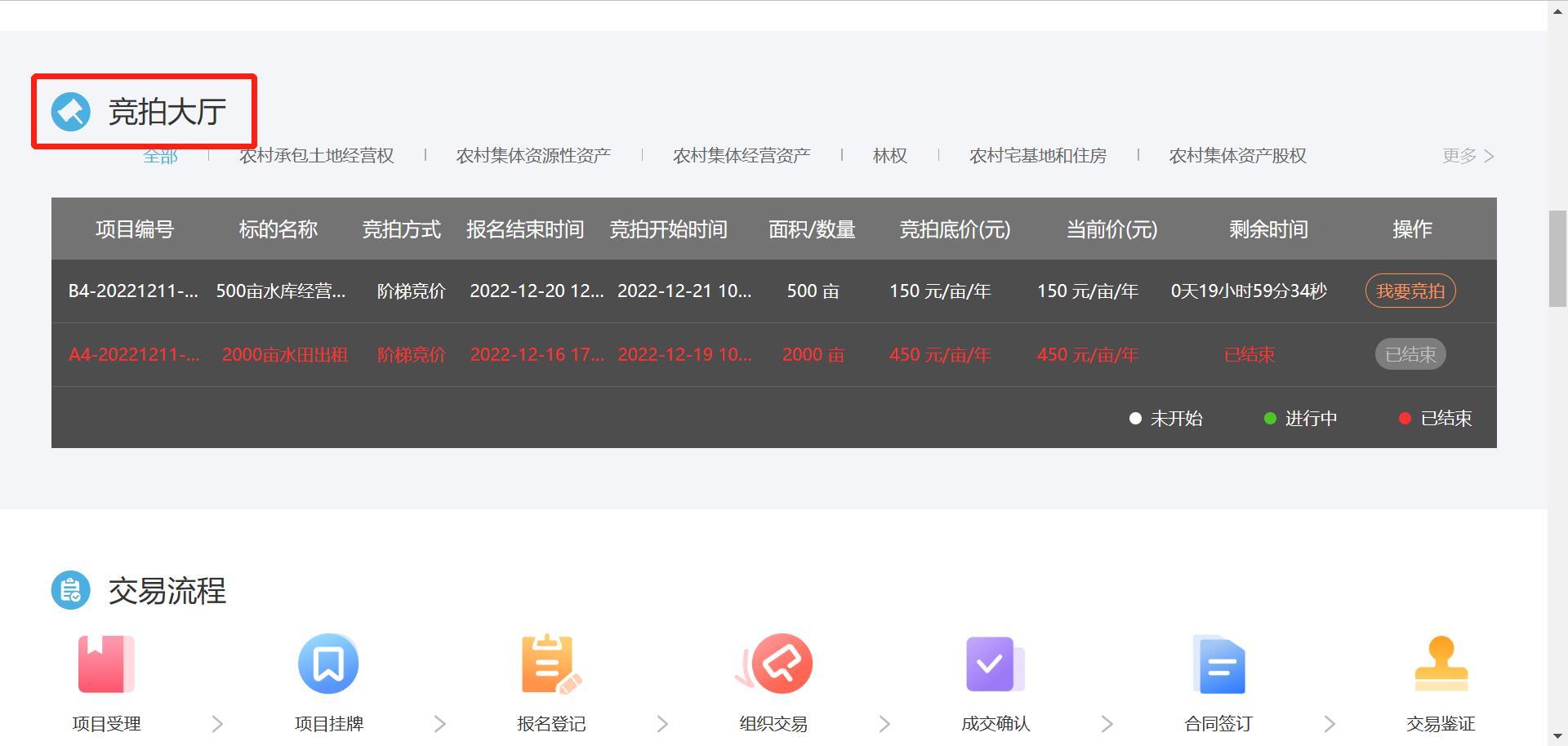Viewport: 1568px width, 746px height.
Task: Open project A4-20221211-...
Action: coord(133,355)
